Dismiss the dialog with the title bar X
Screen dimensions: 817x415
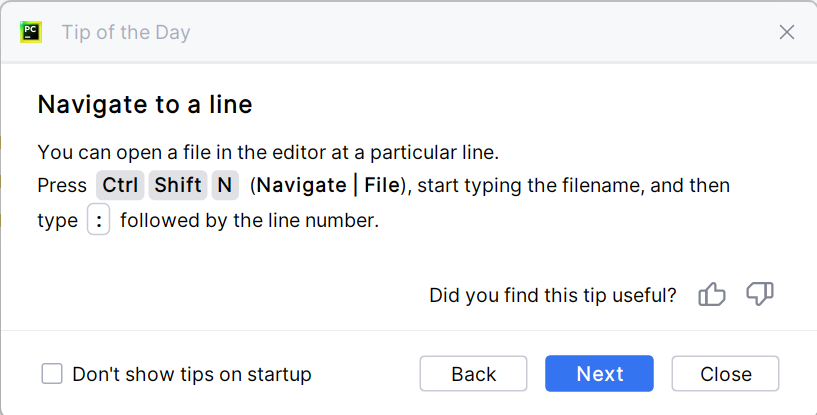click(x=787, y=32)
